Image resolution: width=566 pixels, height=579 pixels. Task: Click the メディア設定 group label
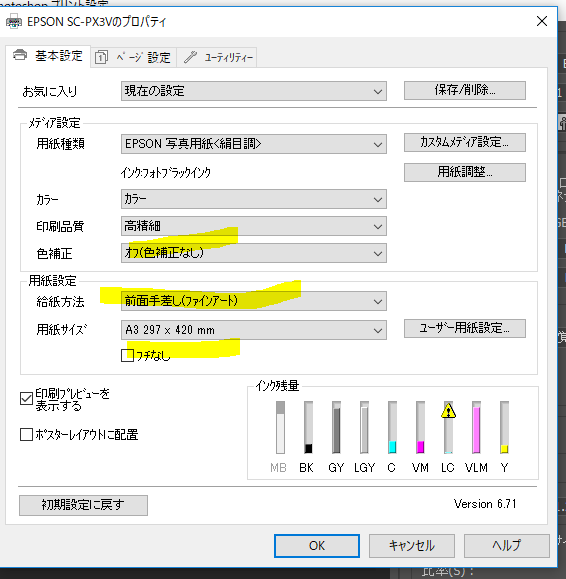coord(55,123)
